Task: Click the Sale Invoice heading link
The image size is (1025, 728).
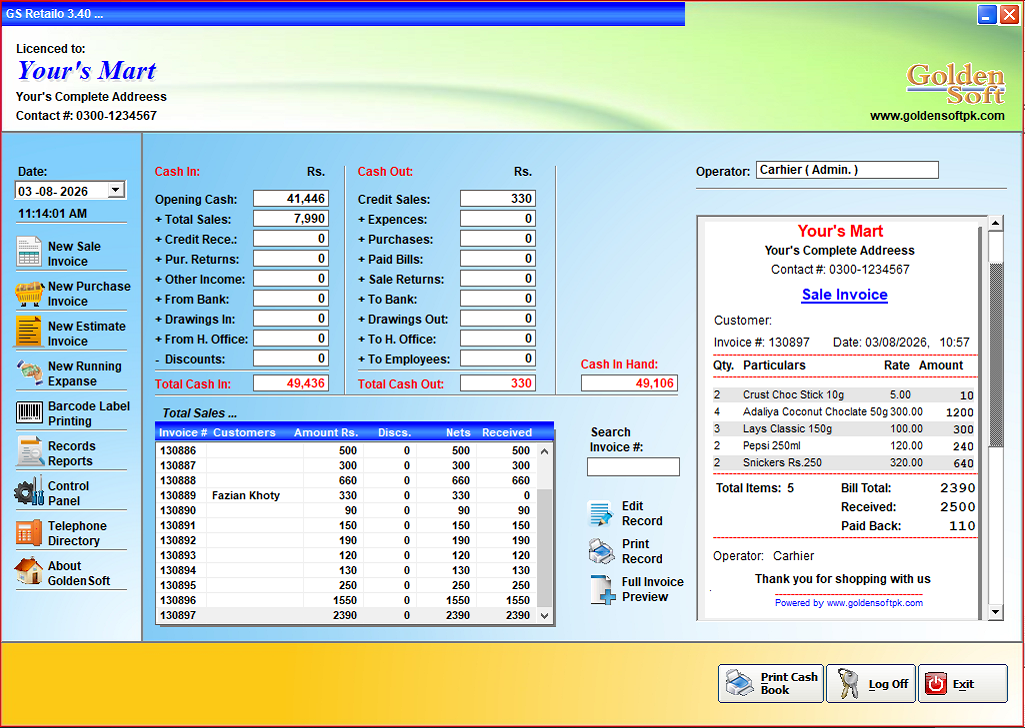Action: 845,295
